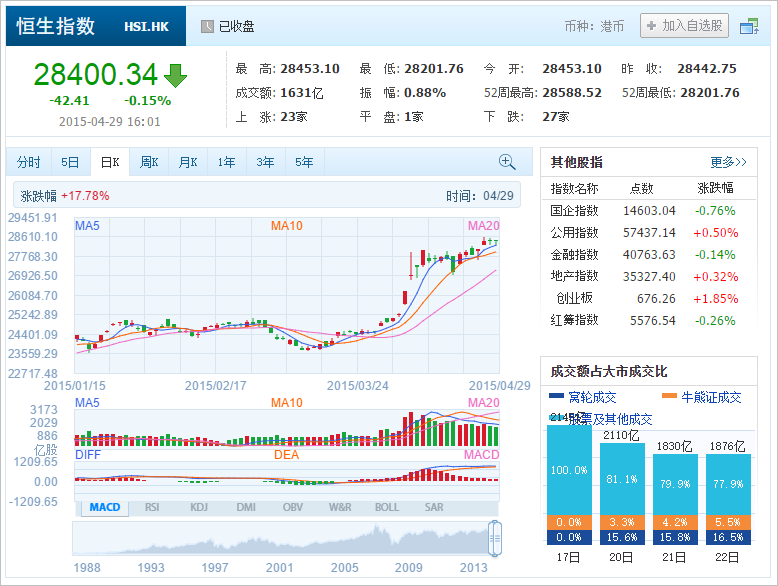Open 地产指数 index row
This screenshot has width=778, height=586.
(648, 276)
